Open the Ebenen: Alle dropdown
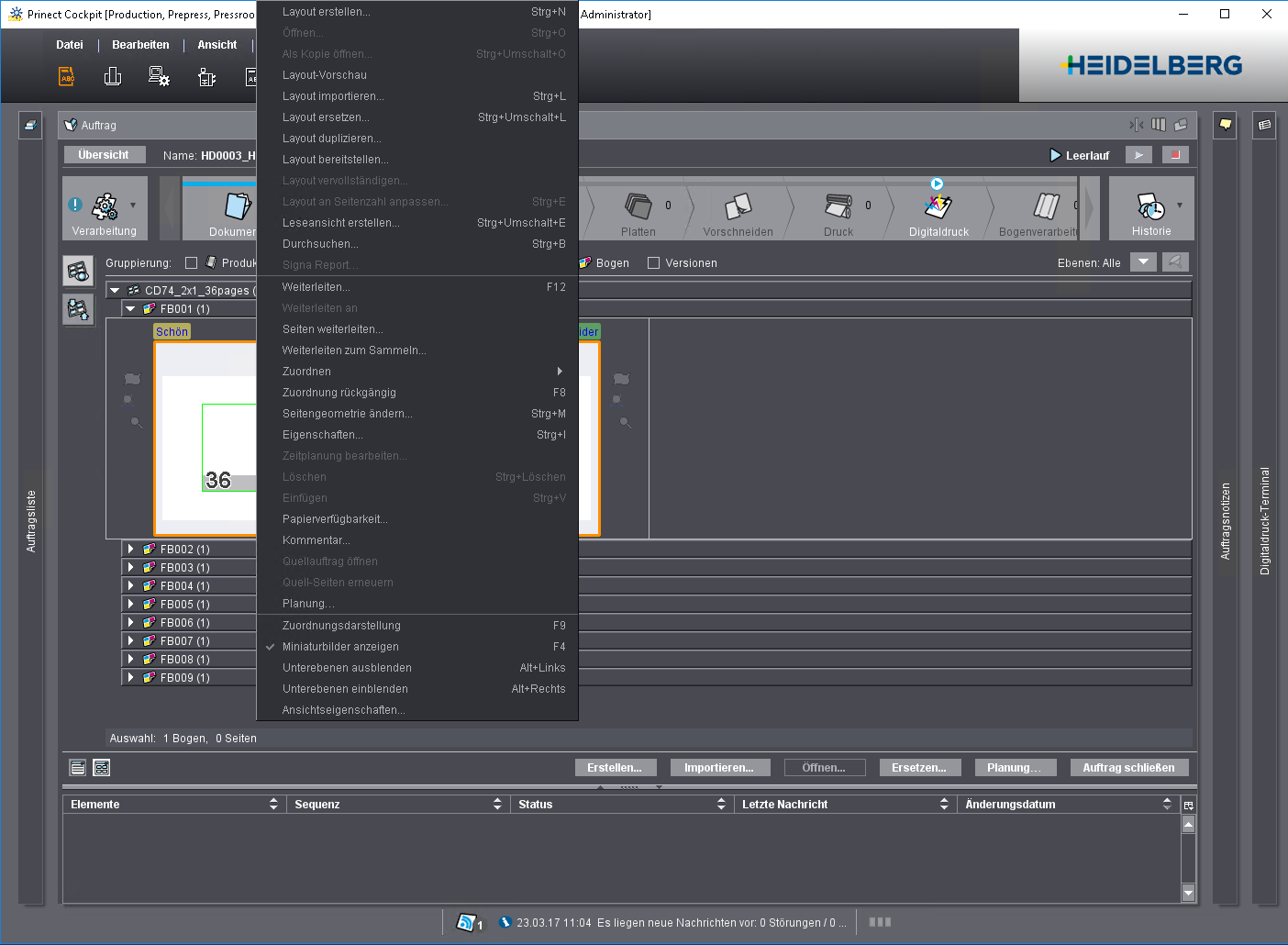 [1143, 262]
